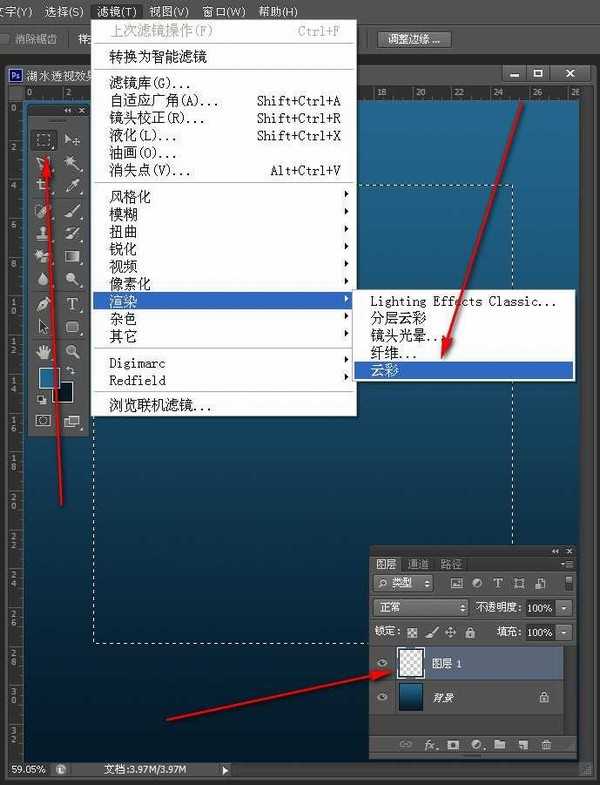Toggle smart object layer filter
This screenshot has height=785, width=600.
540,583
